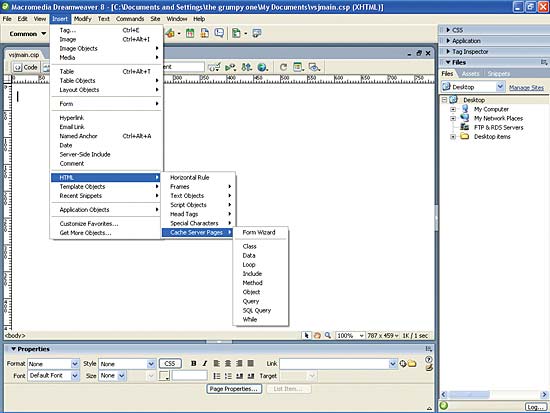
Task: Choose Horizontal Rule from HTML submenu
Action: click(x=198, y=177)
